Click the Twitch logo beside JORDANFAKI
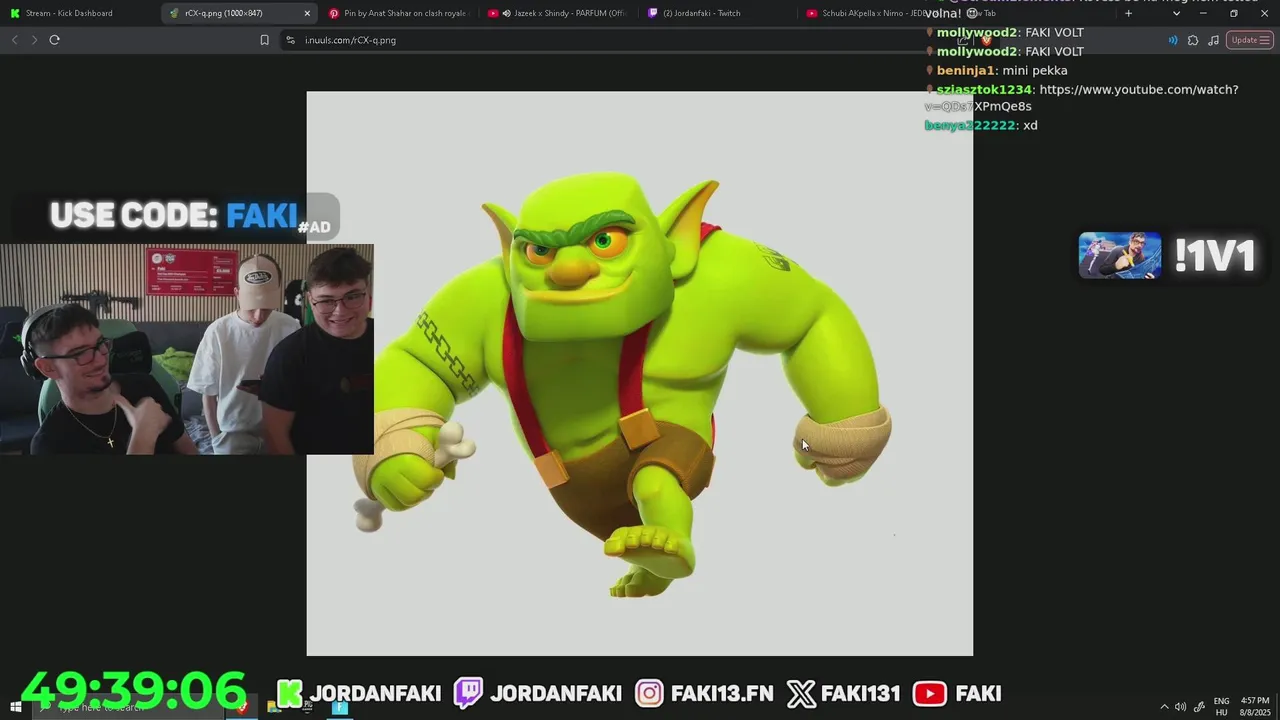 (x=468, y=693)
